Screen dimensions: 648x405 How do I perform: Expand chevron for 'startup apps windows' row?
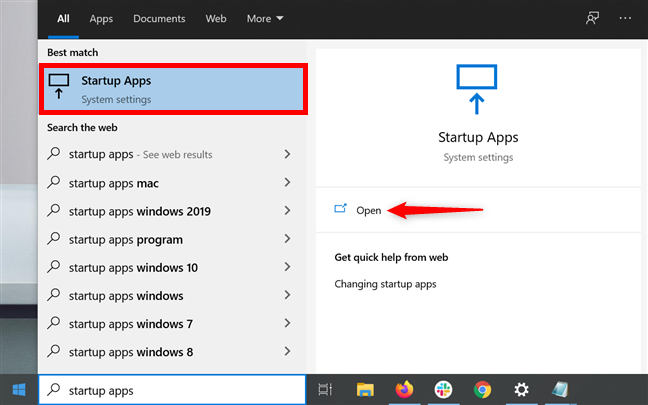(x=287, y=295)
